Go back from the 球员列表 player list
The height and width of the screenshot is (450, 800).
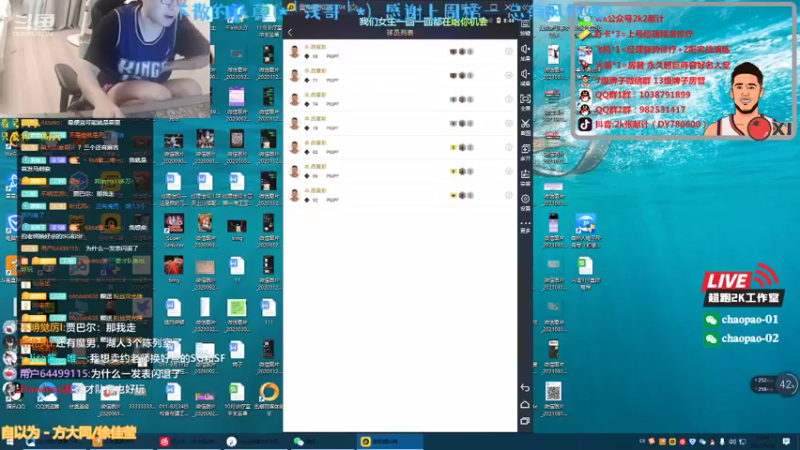290,33
